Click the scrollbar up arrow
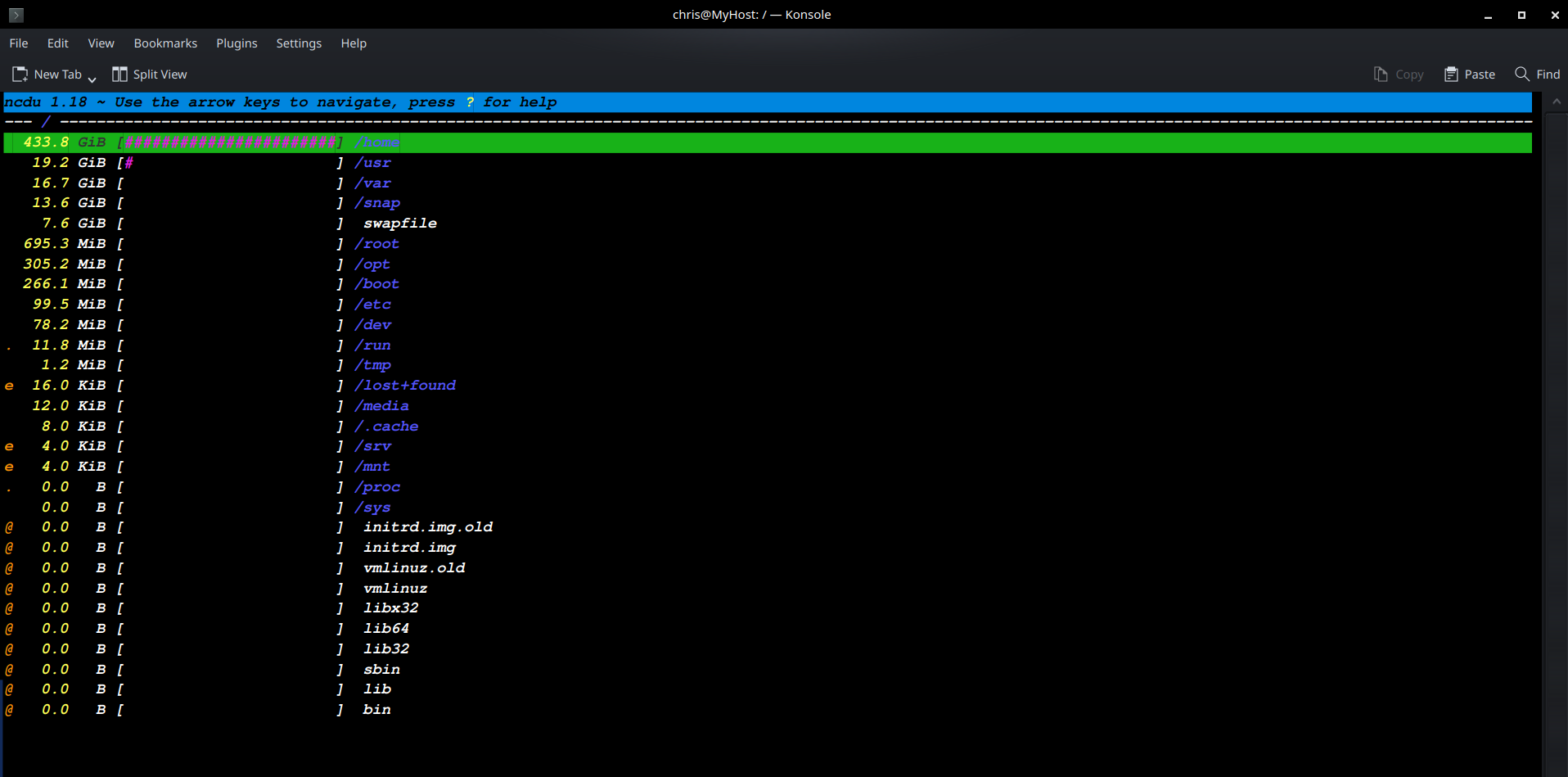Screen dimensions: 1568x777 (x=1556, y=102)
